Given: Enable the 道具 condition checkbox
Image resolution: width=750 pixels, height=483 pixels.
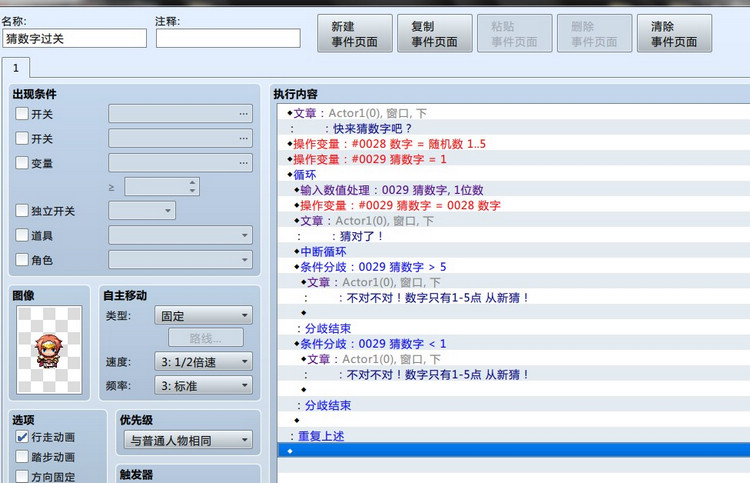Looking at the screenshot, I should pos(22,235).
